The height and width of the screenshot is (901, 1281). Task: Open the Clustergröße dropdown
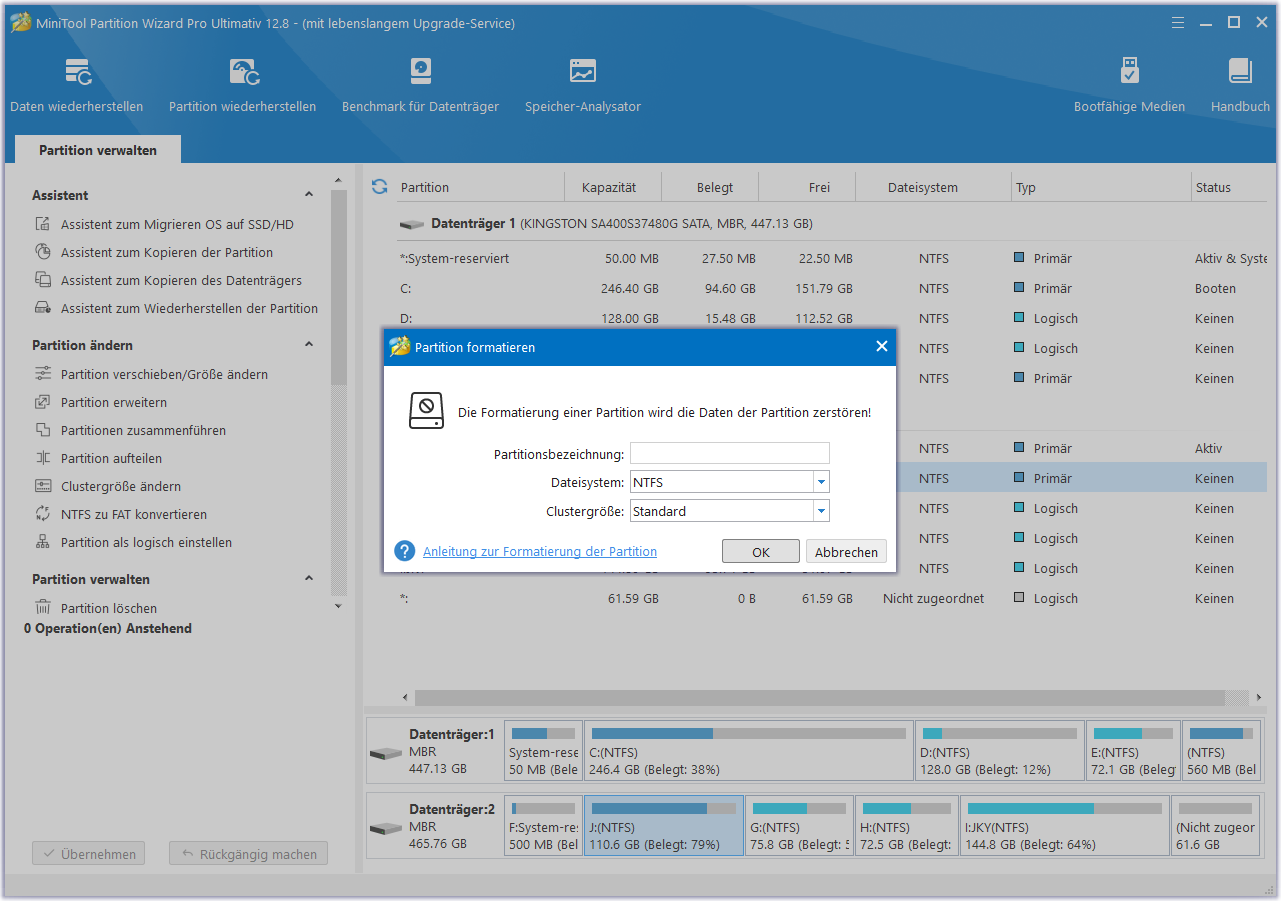pyautogui.click(x=821, y=511)
